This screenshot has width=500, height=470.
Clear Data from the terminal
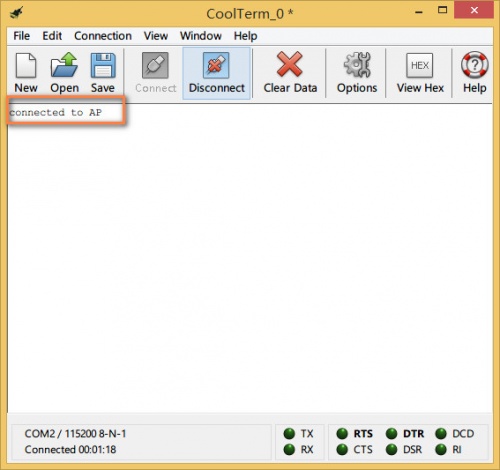click(x=290, y=73)
